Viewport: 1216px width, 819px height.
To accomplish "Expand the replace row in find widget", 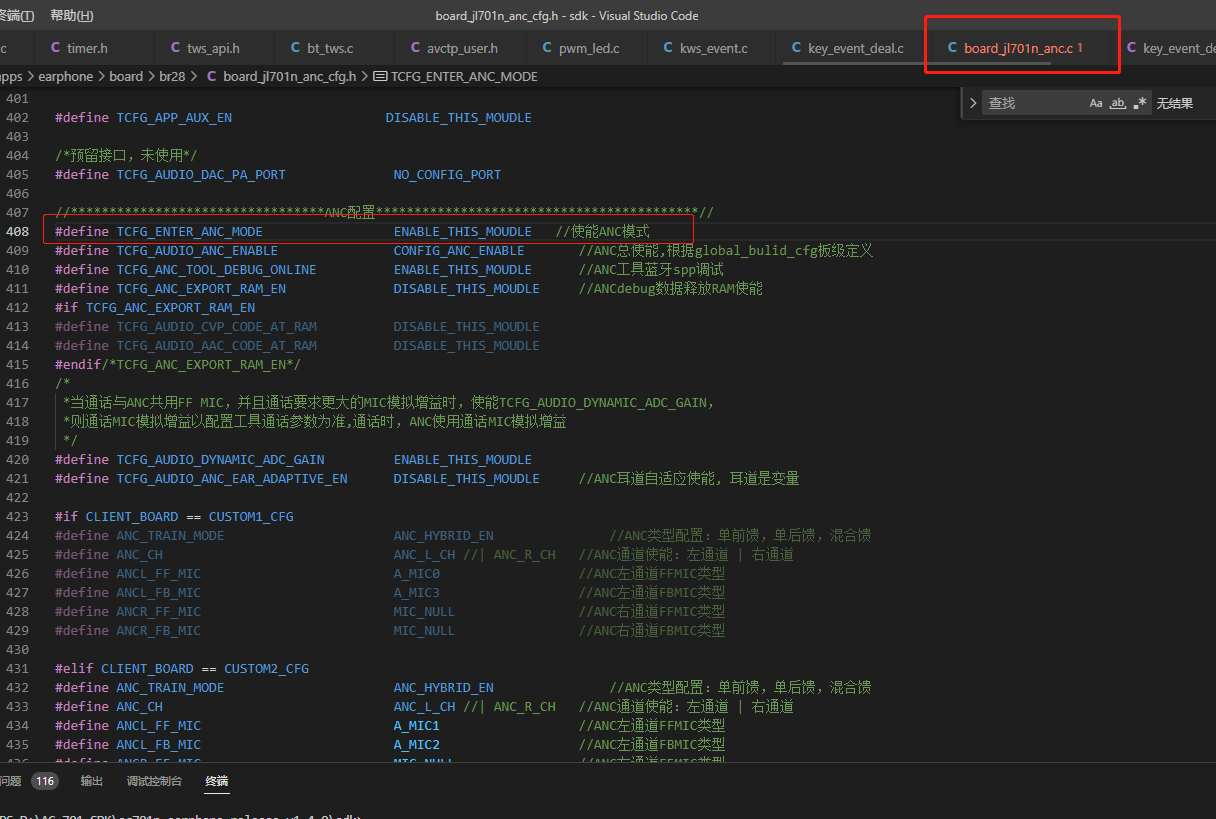I will (974, 103).
